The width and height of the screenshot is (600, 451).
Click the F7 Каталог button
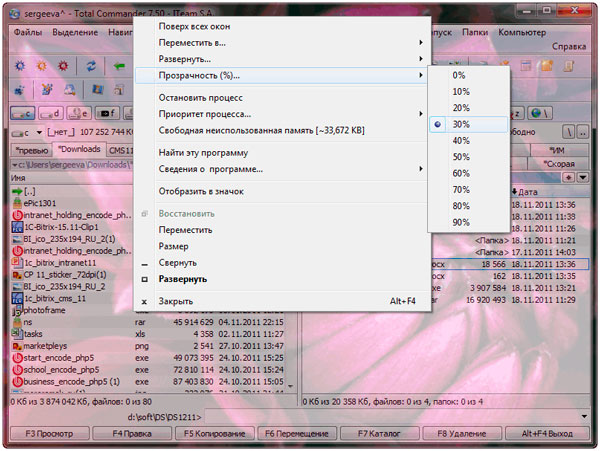[379, 434]
